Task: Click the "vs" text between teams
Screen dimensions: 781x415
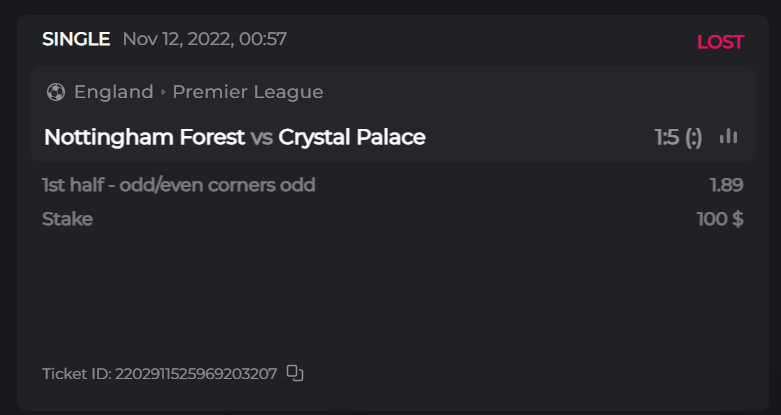Action: pos(262,138)
